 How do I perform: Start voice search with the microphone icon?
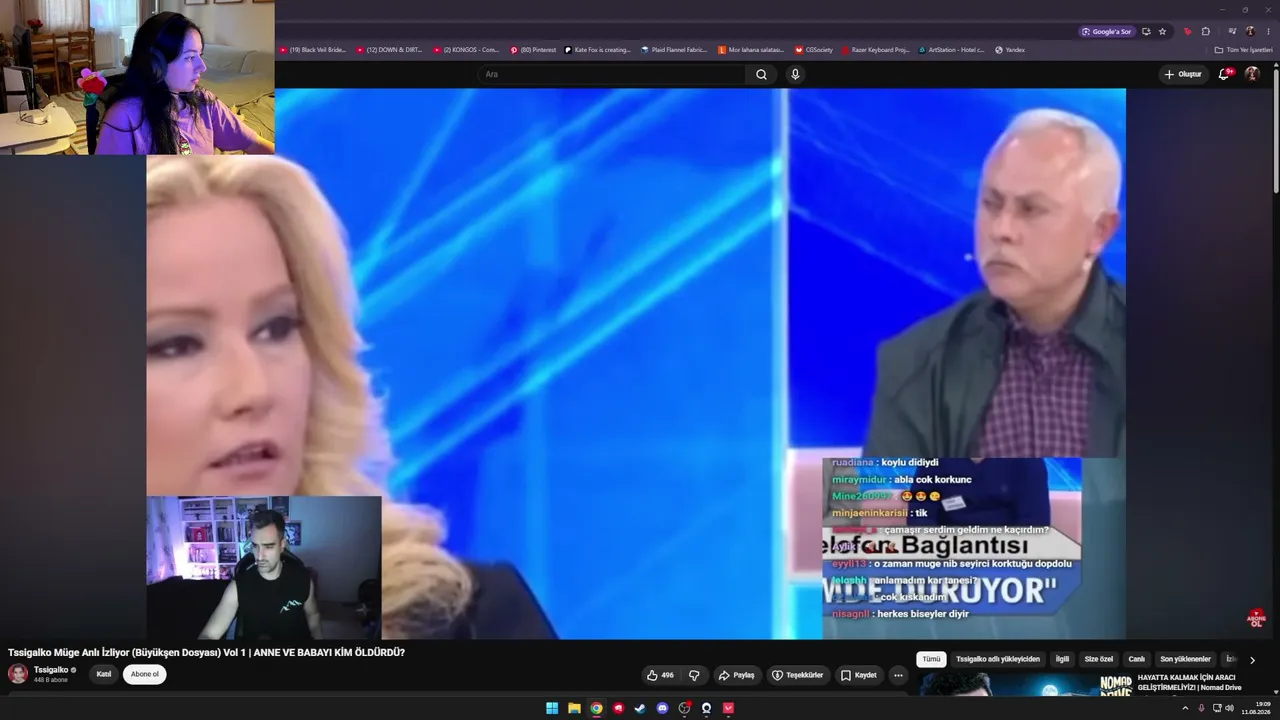click(x=795, y=74)
